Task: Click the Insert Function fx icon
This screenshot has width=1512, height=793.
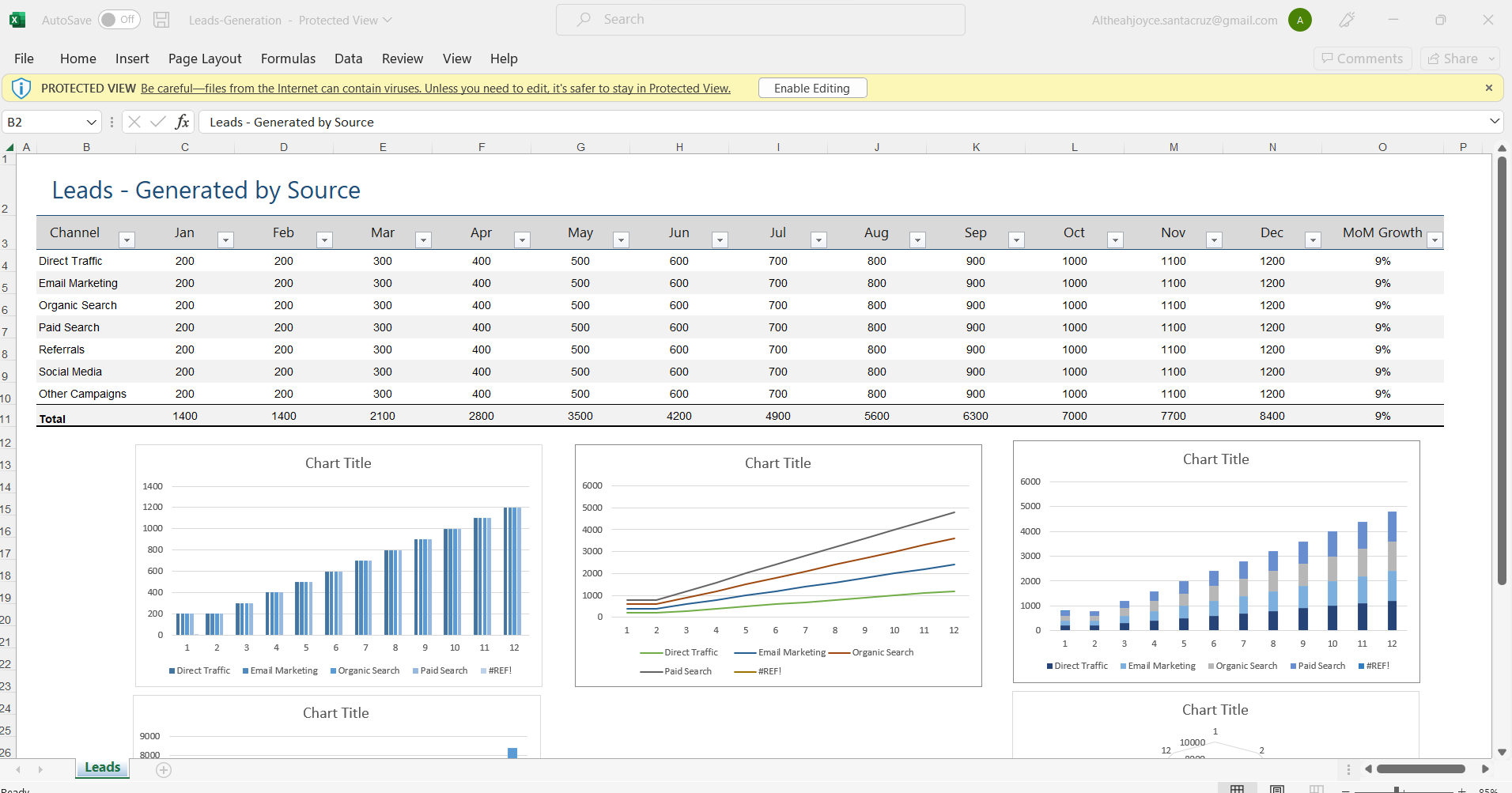Action: click(x=182, y=122)
